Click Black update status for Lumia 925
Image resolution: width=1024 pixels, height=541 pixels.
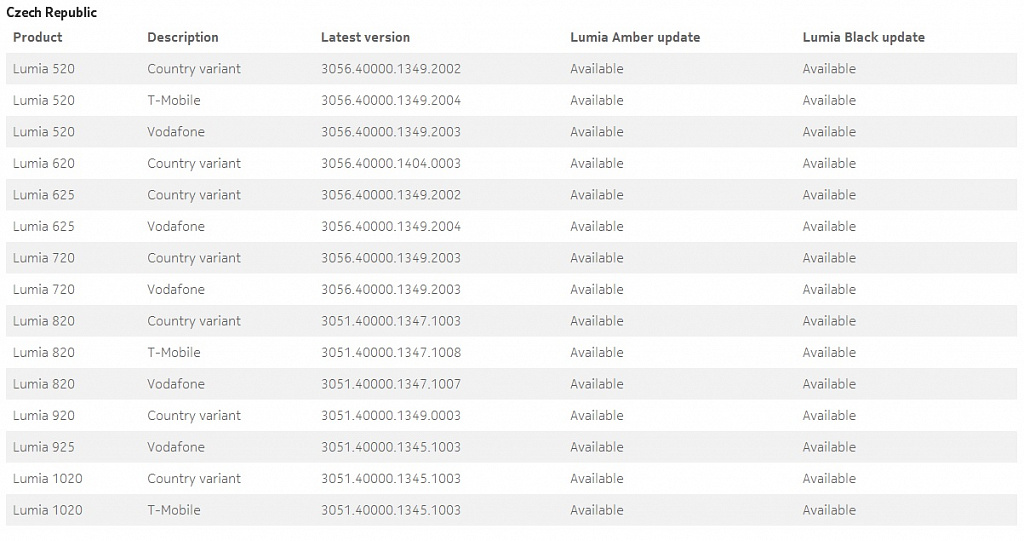829,447
